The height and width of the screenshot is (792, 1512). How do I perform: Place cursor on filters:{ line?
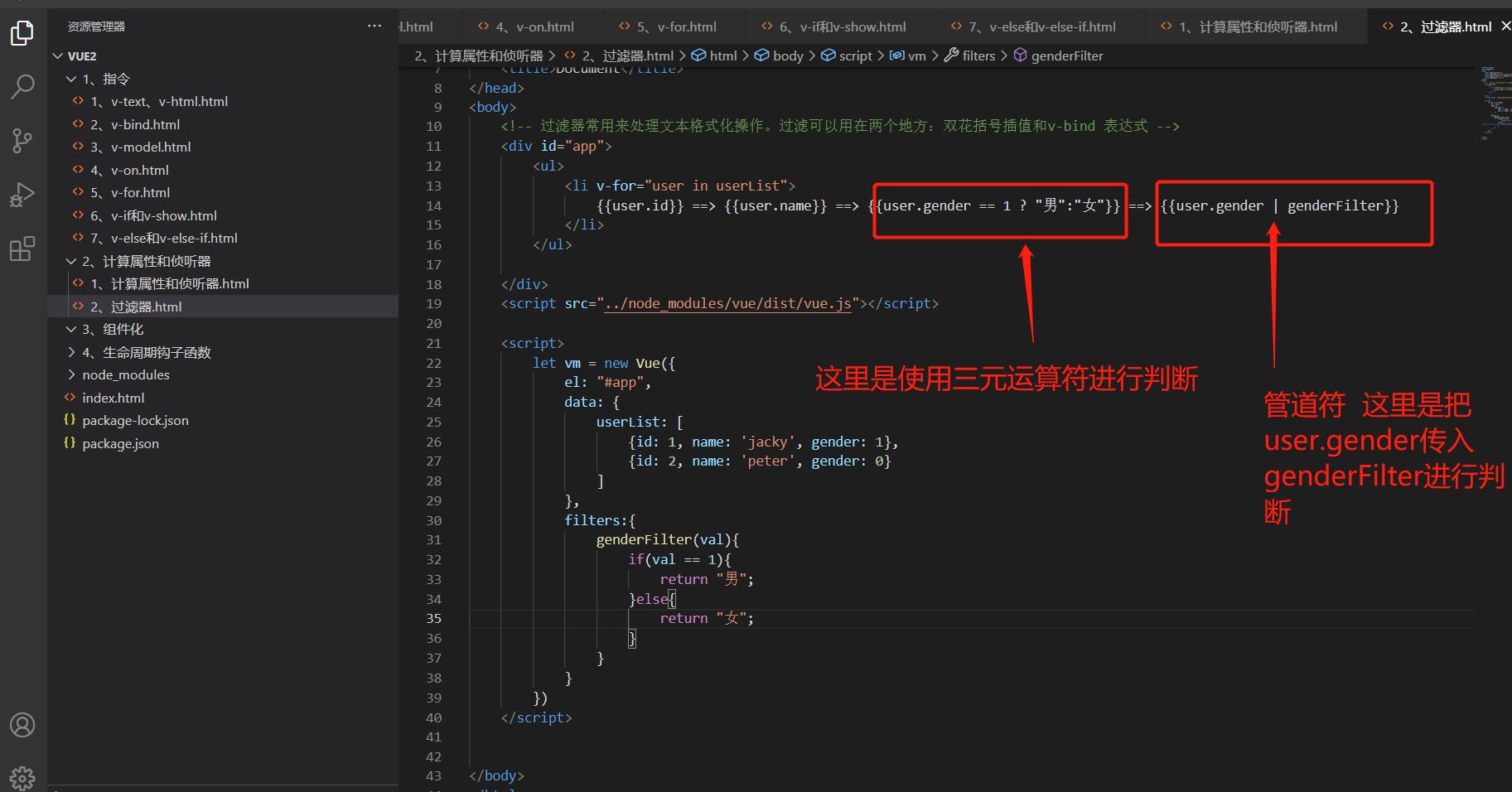[600, 520]
